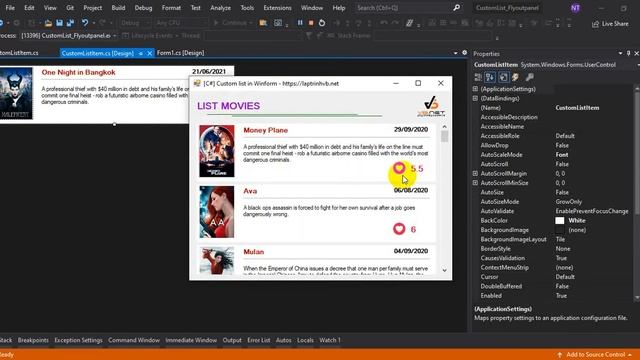Viewport: 640px width, 360px height.
Task: Click the List Movies vertical scrollbar thumb
Action: (444, 136)
